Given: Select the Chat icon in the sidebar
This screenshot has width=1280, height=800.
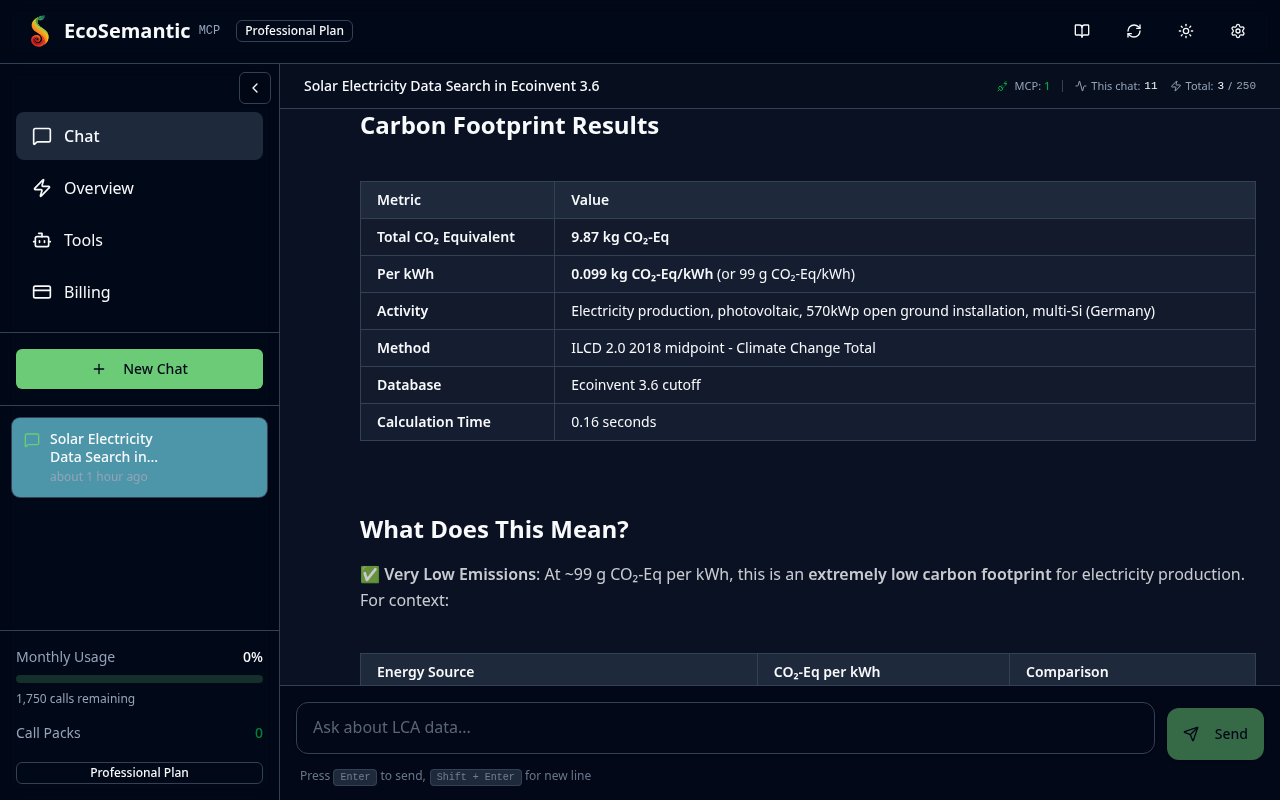Looking at the screenshot, I should point(41,136).
